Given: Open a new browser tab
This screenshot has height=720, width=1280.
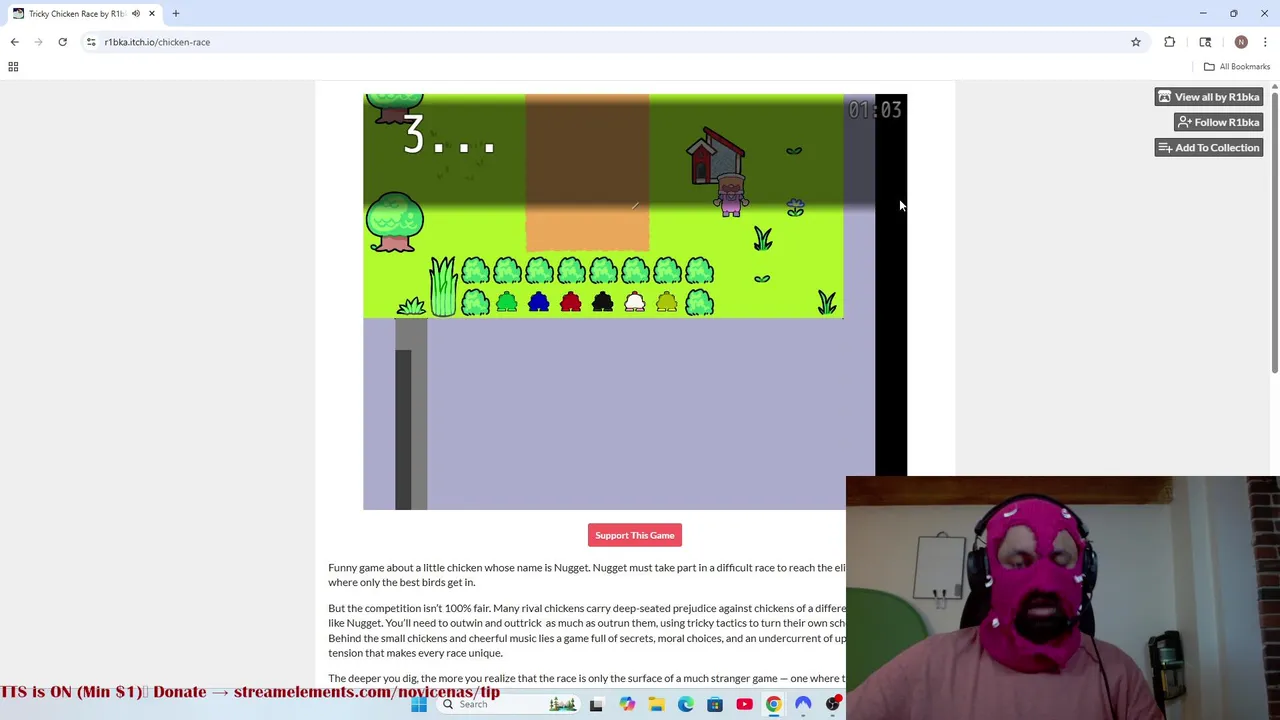Looking at the screenshot, I should 175,14.
